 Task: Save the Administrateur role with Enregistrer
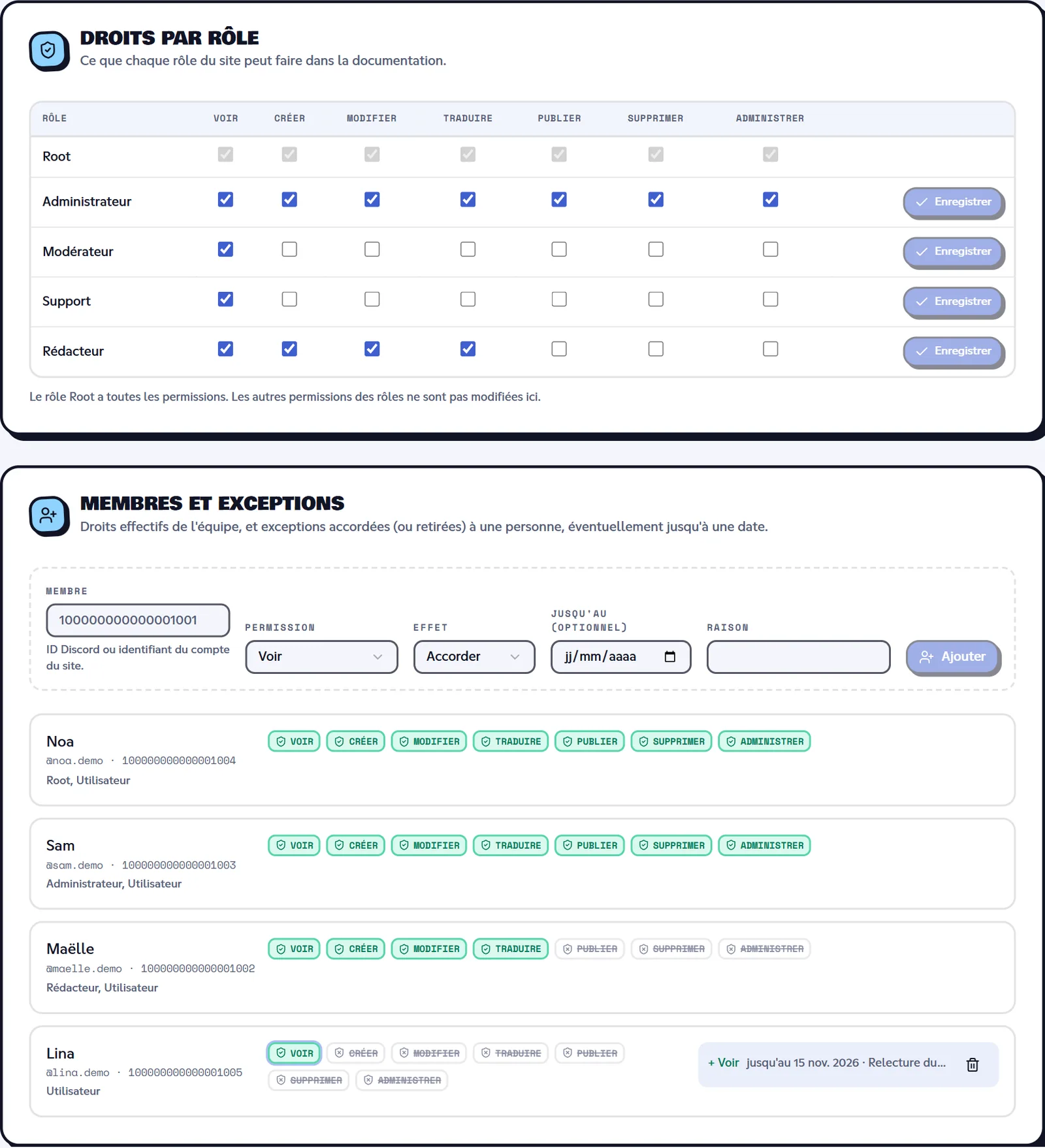954,202
